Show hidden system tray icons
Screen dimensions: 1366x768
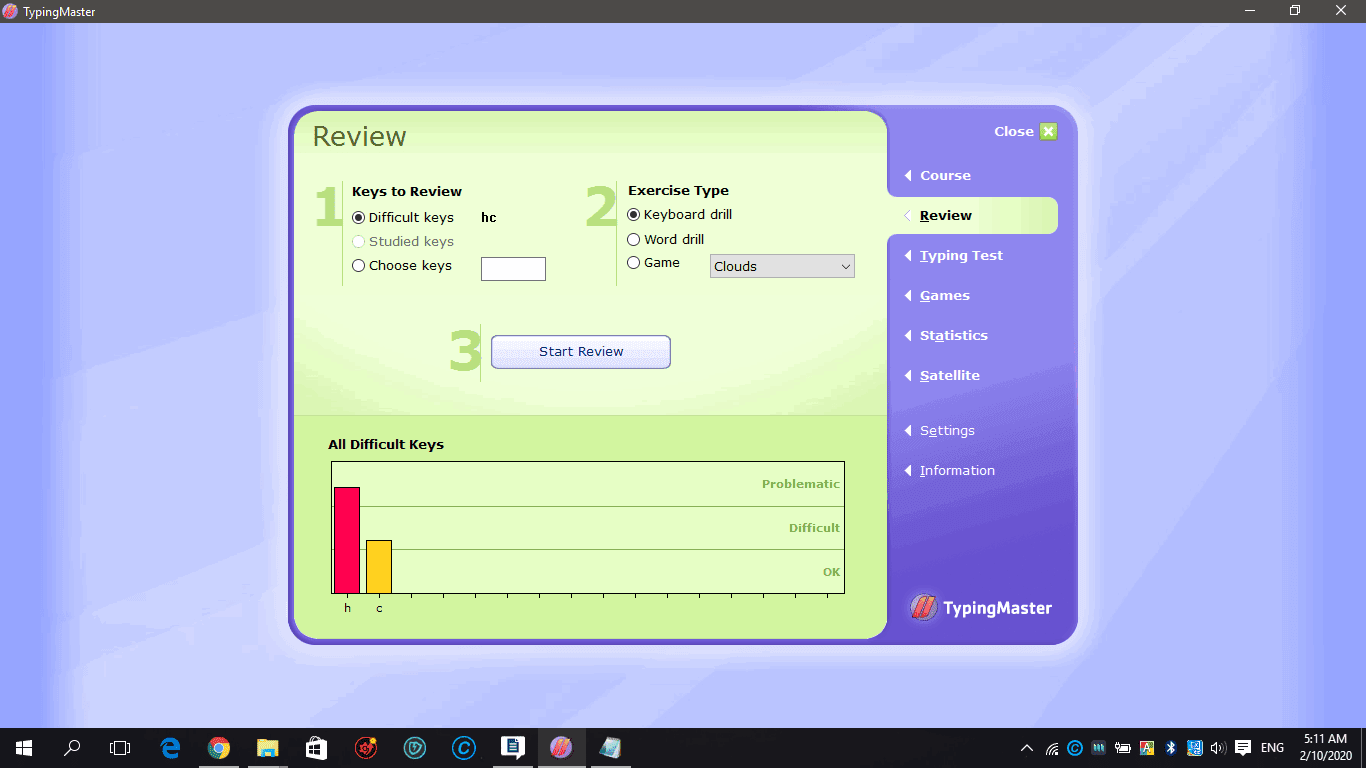pos(1027,748)
